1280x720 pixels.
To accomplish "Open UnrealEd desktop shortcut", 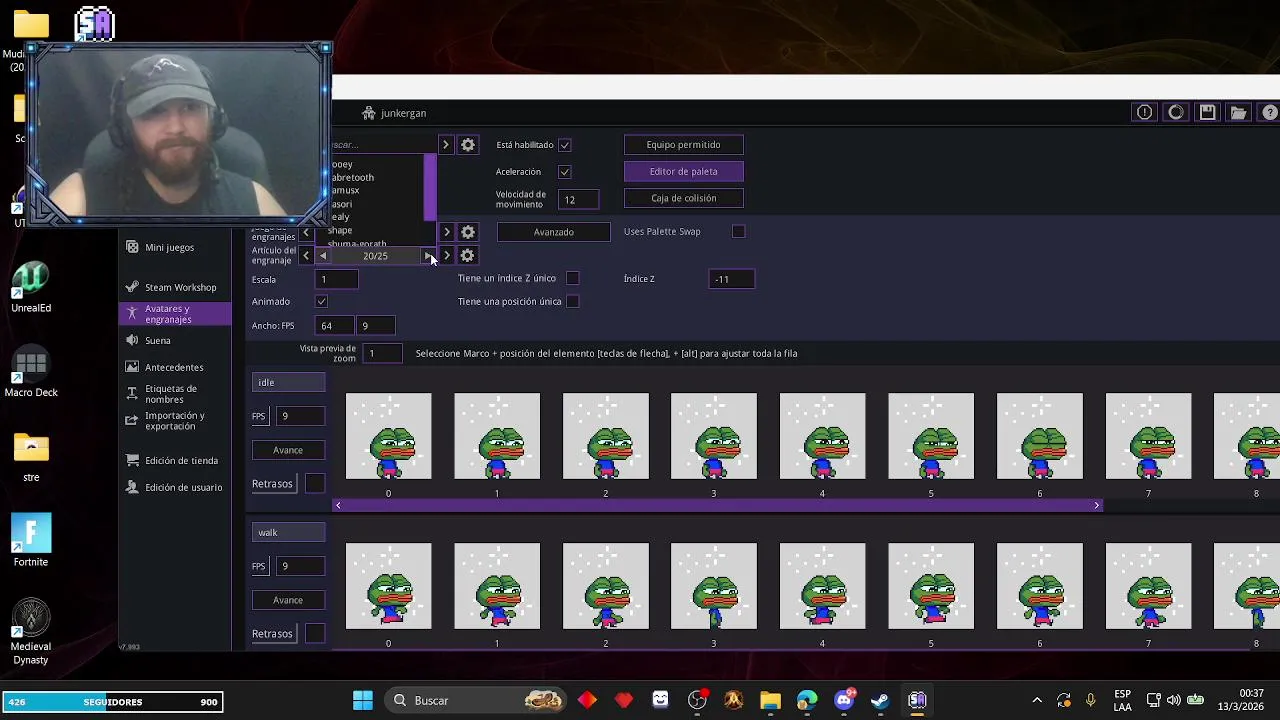I will tap(31, 287).
